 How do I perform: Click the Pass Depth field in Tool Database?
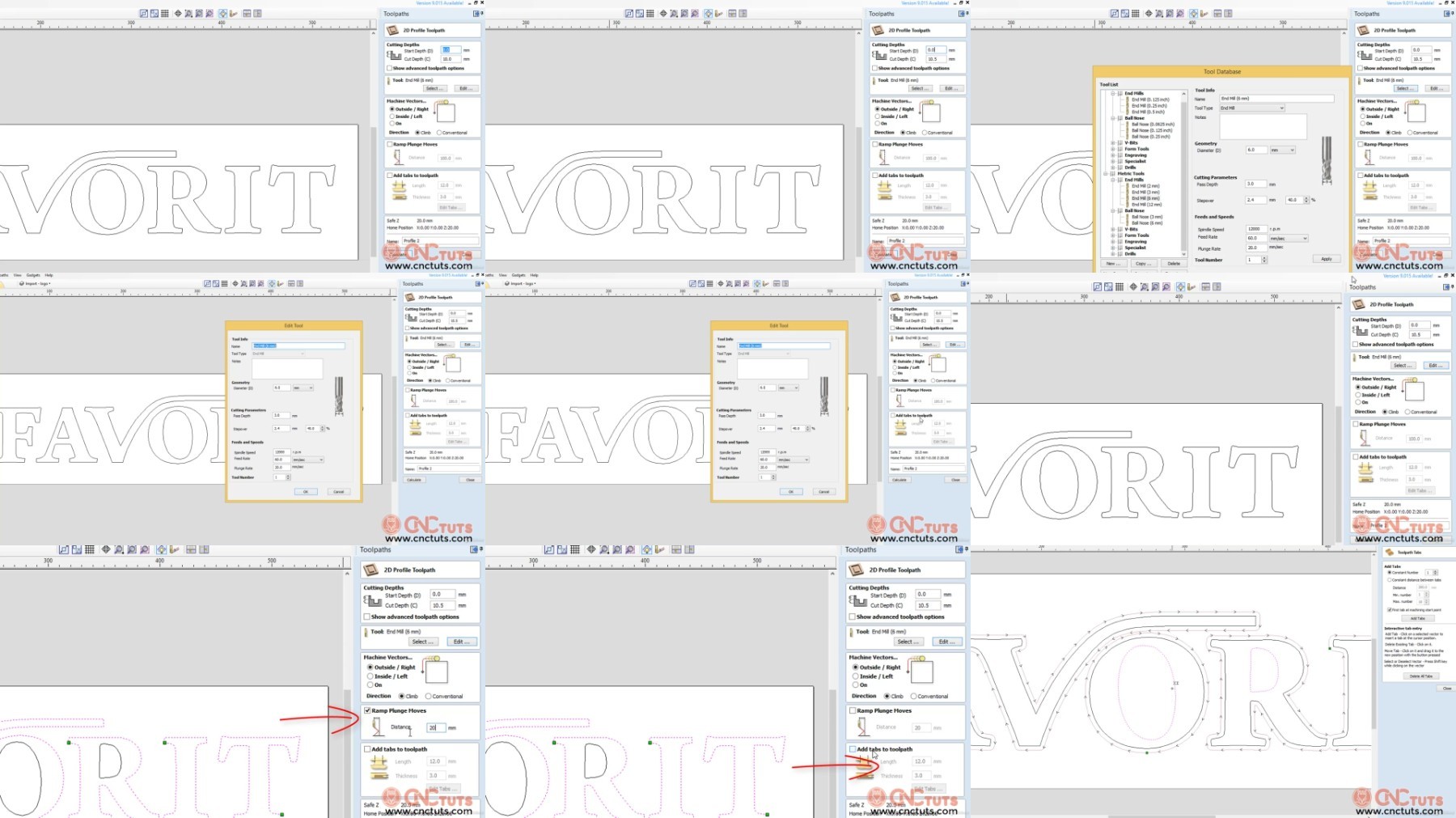(x=1255, y=184)
